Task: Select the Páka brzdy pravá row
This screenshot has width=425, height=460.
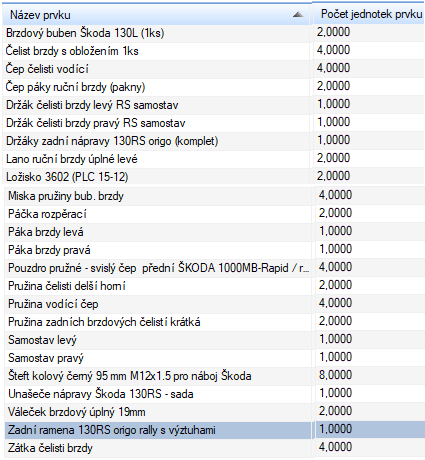Action: (x=215, y=250)
